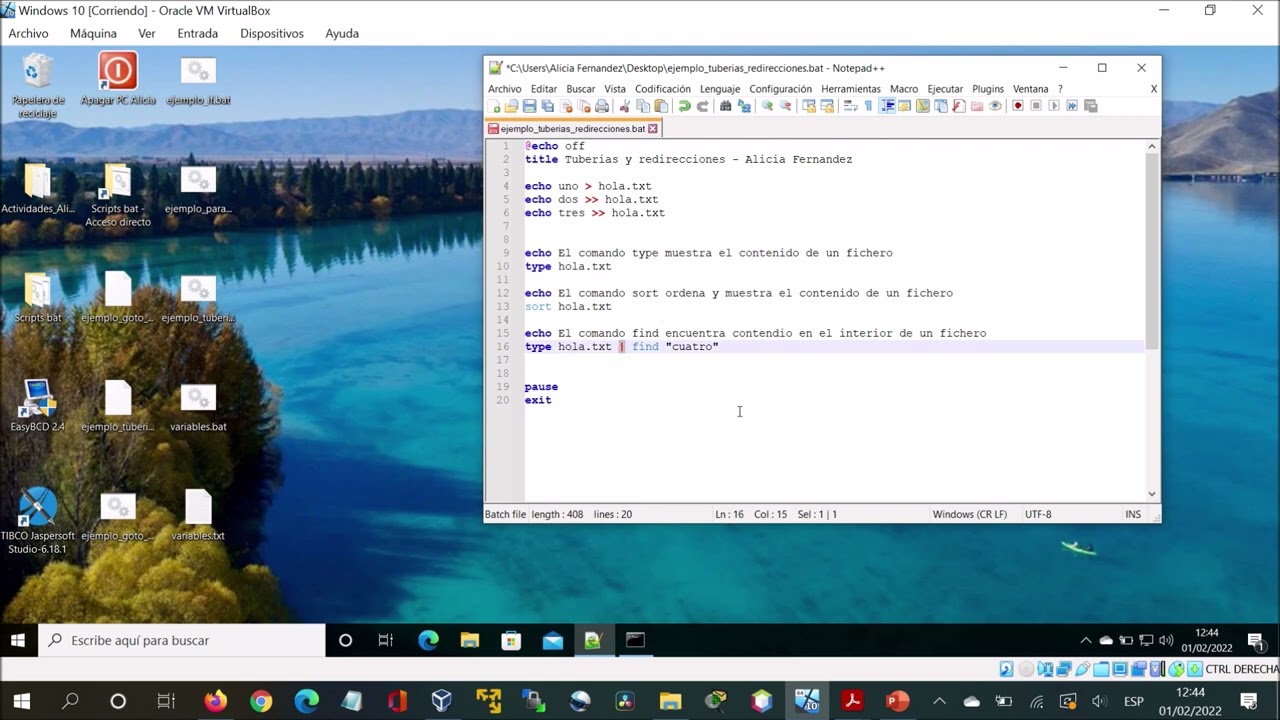Click the Replace toolbar icon

[x=744, y=106]
